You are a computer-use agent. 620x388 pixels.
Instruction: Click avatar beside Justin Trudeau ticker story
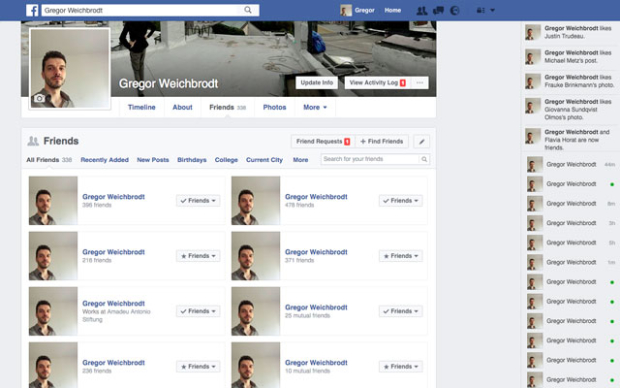click(x=533, y=32)
